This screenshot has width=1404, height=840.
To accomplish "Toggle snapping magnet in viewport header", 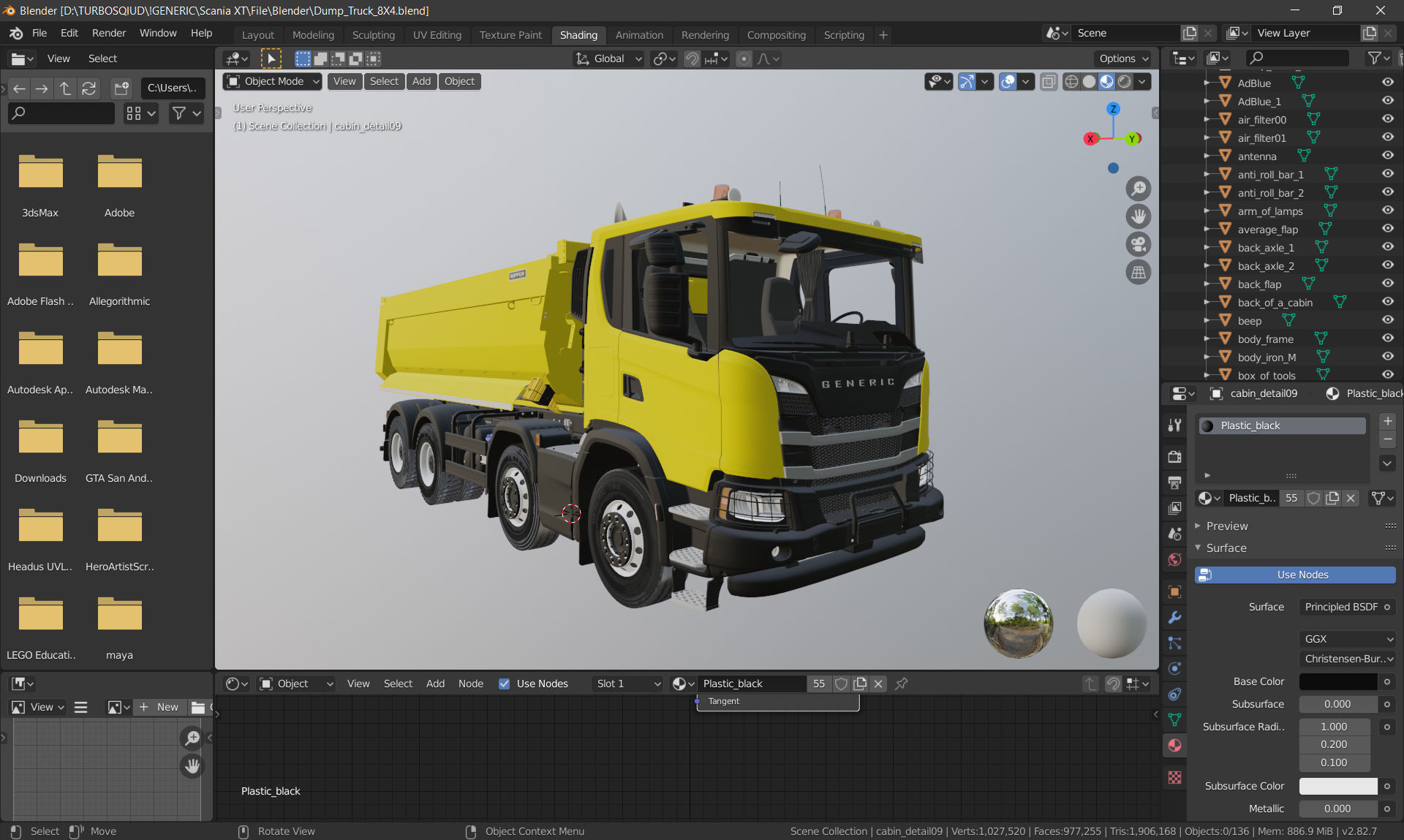I will (x=692, y=58).
